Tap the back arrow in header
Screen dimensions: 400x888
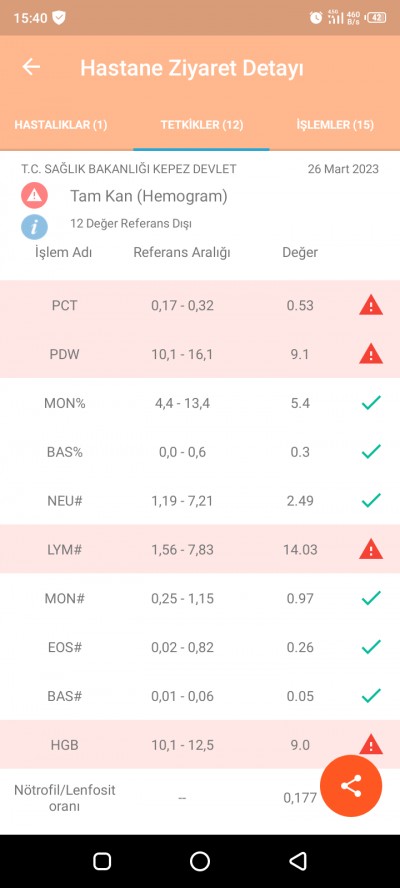pos(31,67)
